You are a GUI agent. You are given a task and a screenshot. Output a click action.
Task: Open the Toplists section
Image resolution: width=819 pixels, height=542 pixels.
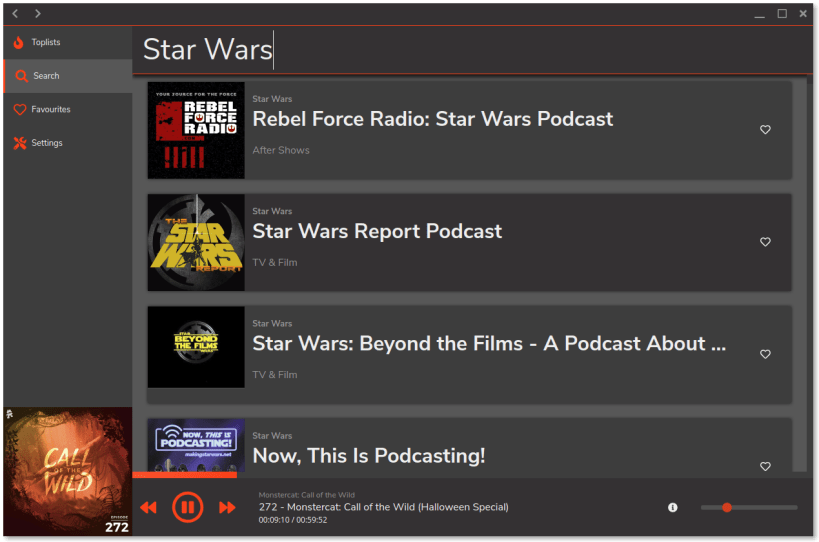coord(68,42)
